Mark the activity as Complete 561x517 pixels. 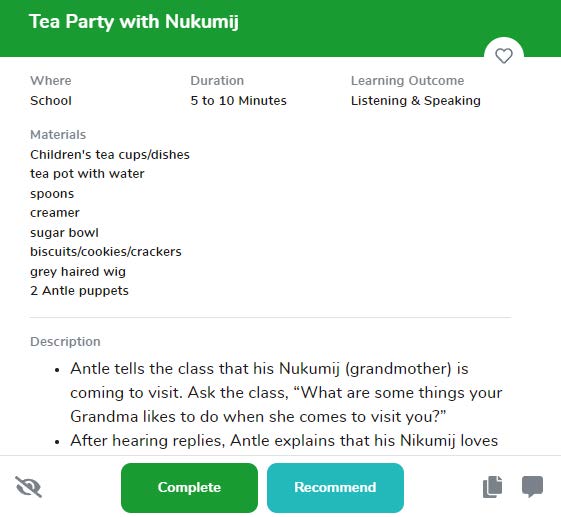189,488
